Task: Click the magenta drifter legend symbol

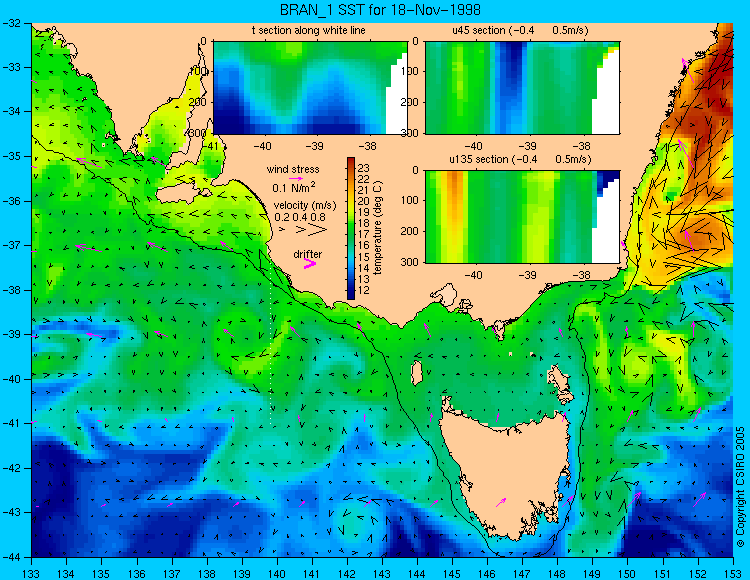Action: [310, 263]
